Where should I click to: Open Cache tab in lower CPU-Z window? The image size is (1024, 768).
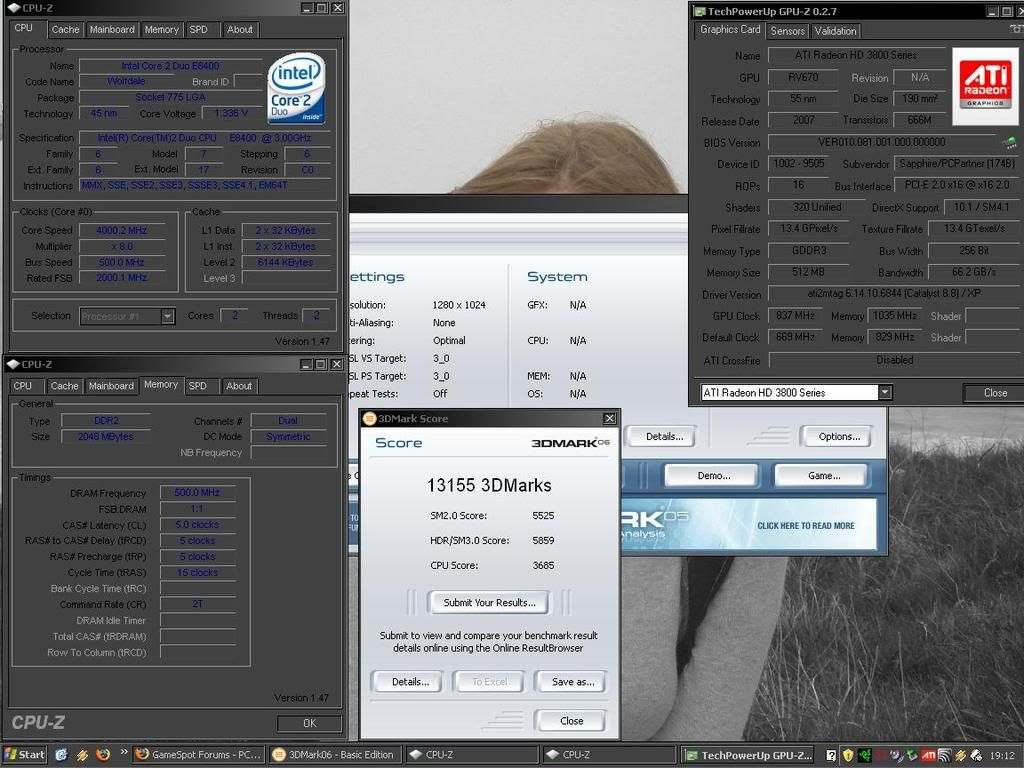pyautogui.click(x=65, y=386)
